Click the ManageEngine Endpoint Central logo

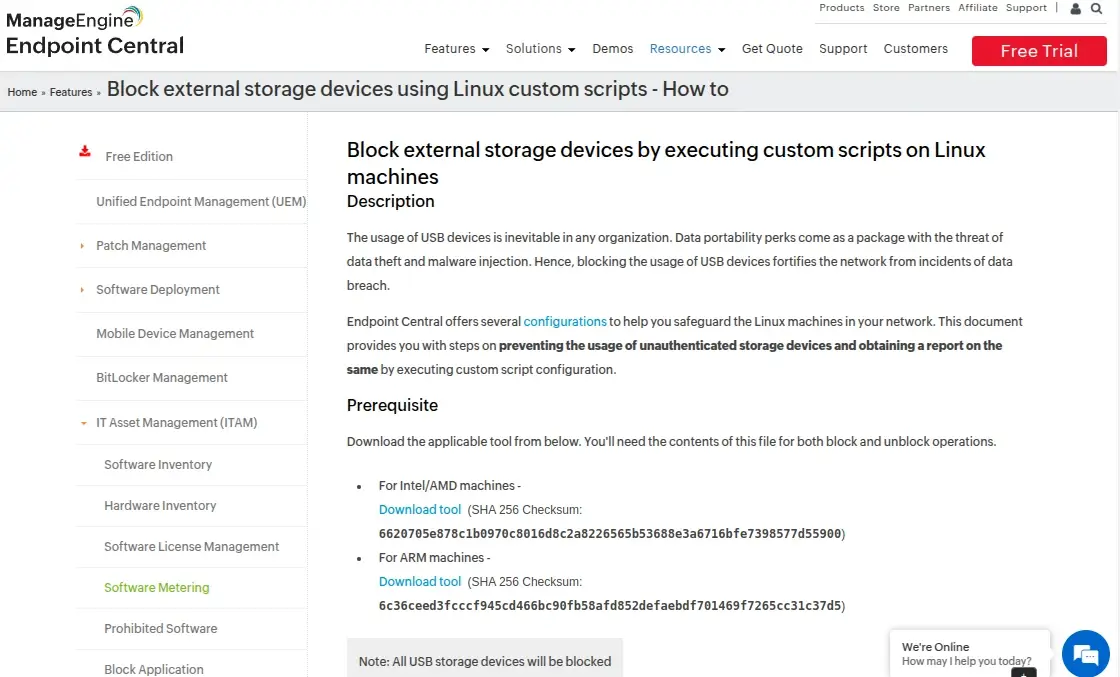point(94,31)
